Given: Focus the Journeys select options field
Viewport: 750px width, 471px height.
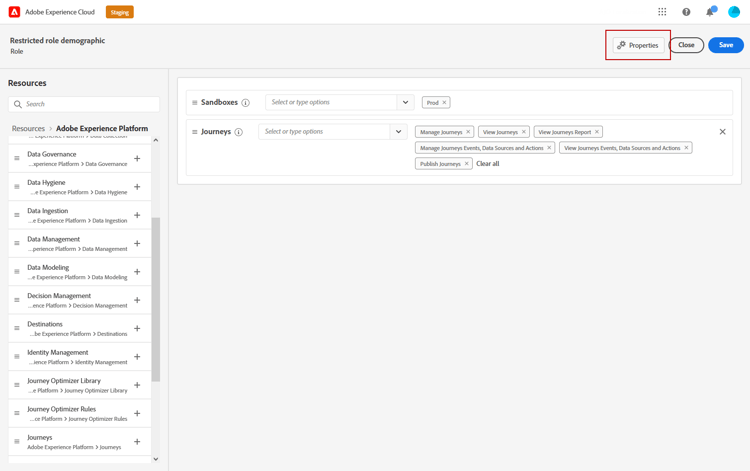Looking at the screenshot, I should 324,131.
